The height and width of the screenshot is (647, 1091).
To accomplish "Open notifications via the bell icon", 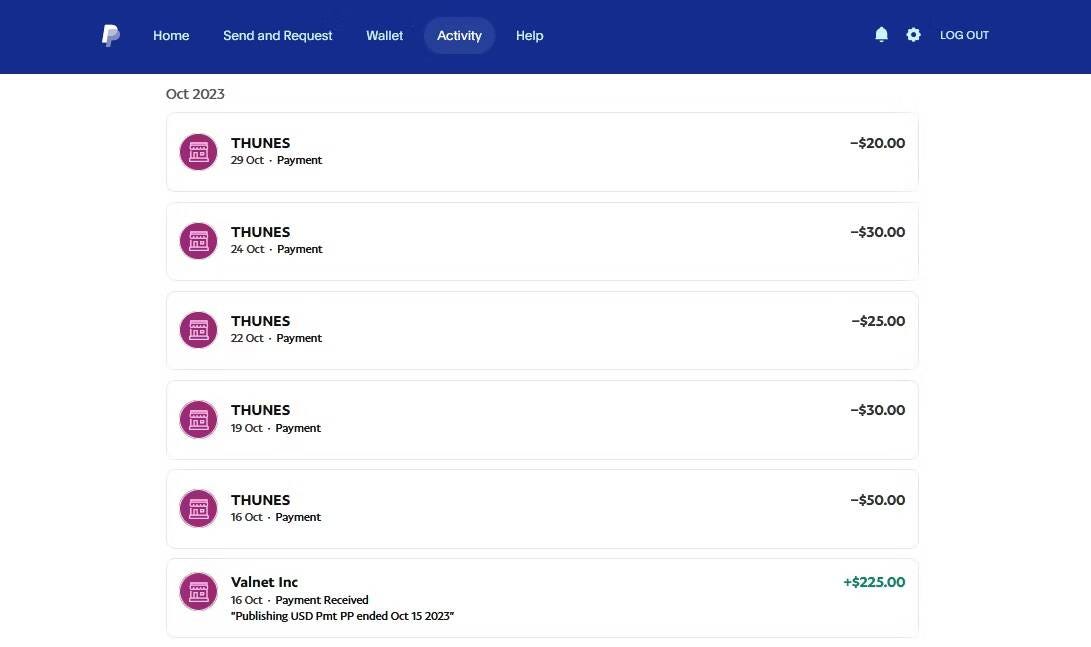I will pyautogui.click(x=881, y=34).
